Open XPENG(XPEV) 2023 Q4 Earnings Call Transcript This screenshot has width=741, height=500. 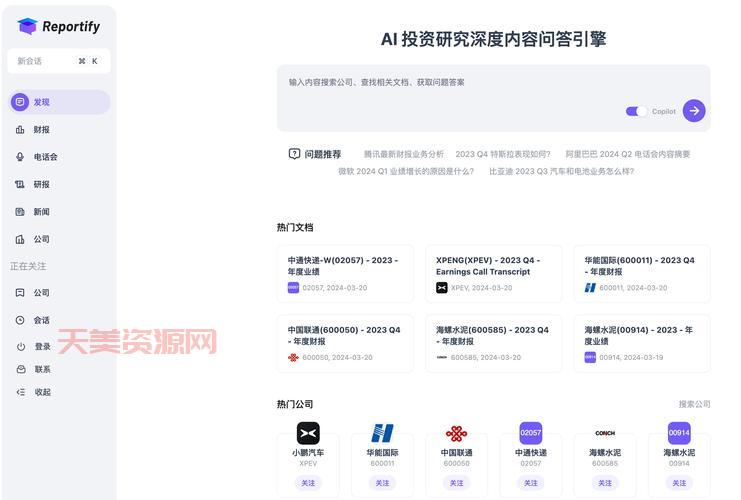click(494, 274)
